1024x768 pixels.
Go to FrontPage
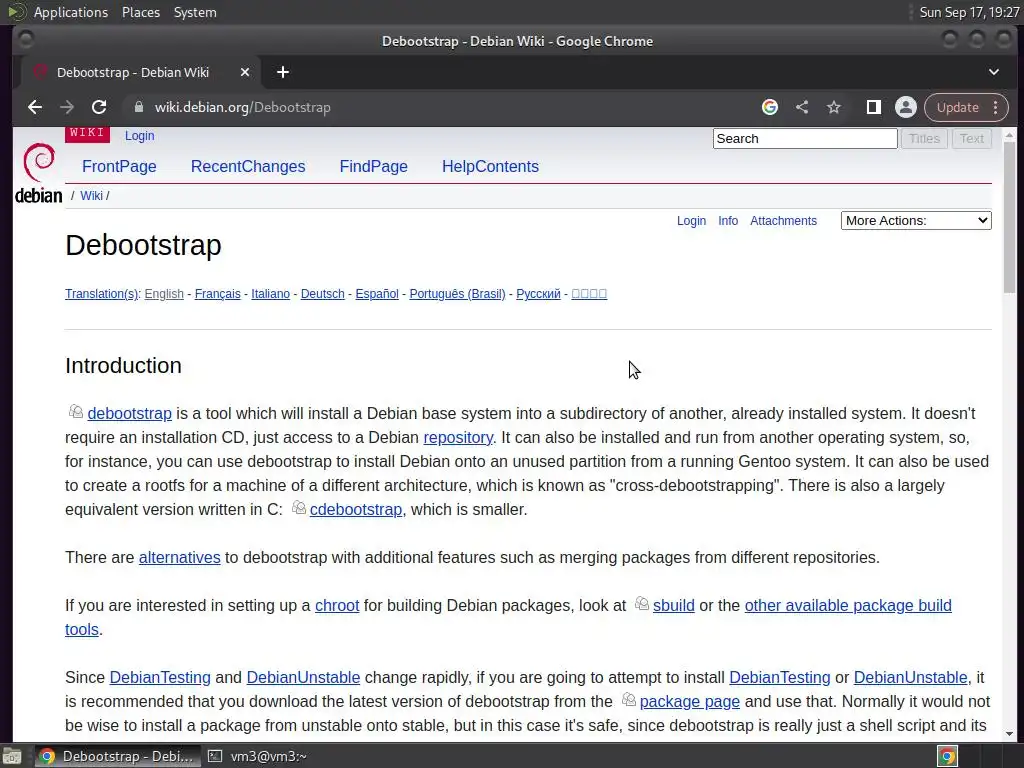tap(119, 167)
